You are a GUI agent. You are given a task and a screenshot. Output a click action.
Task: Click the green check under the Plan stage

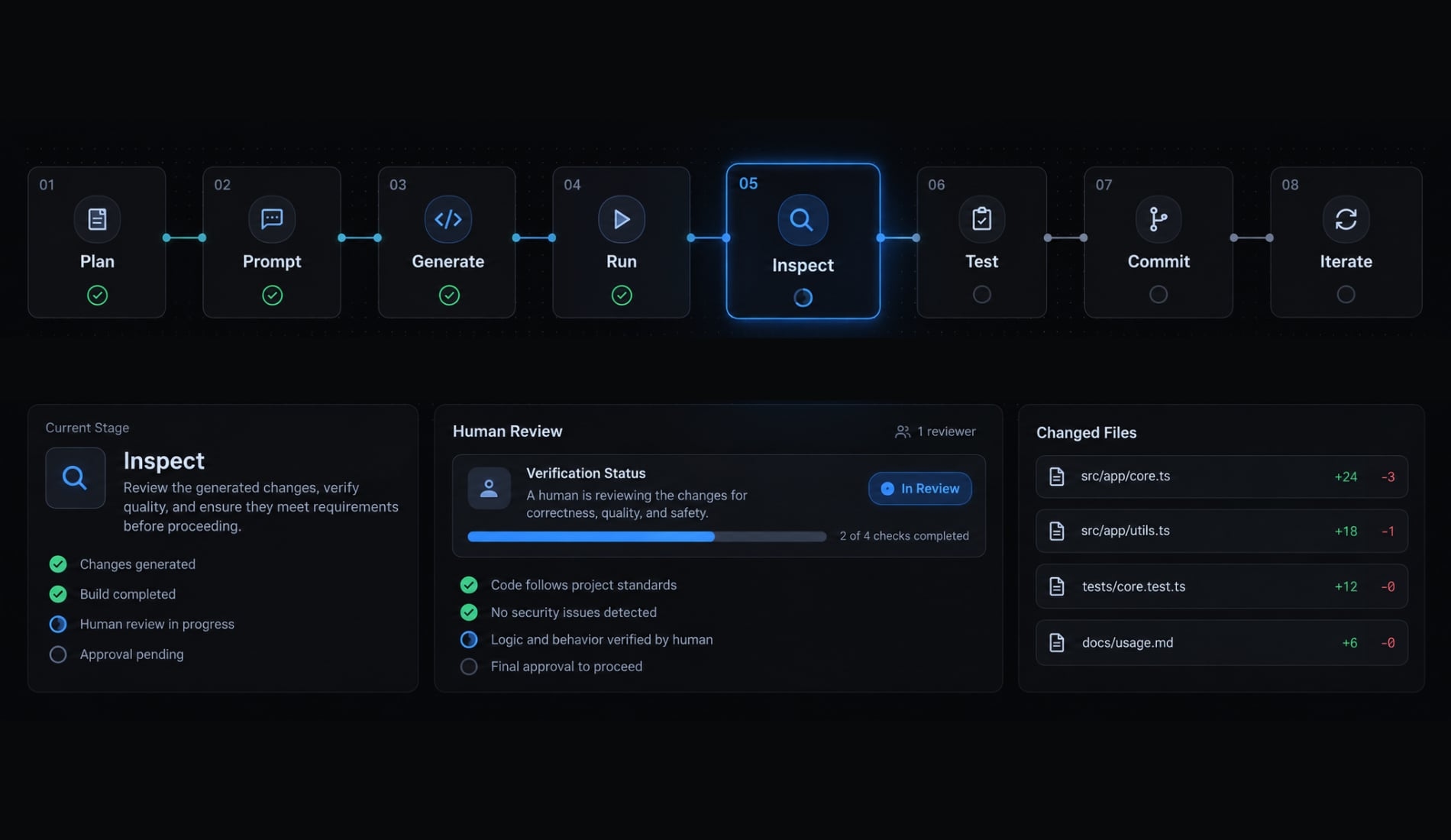[97, 296]
